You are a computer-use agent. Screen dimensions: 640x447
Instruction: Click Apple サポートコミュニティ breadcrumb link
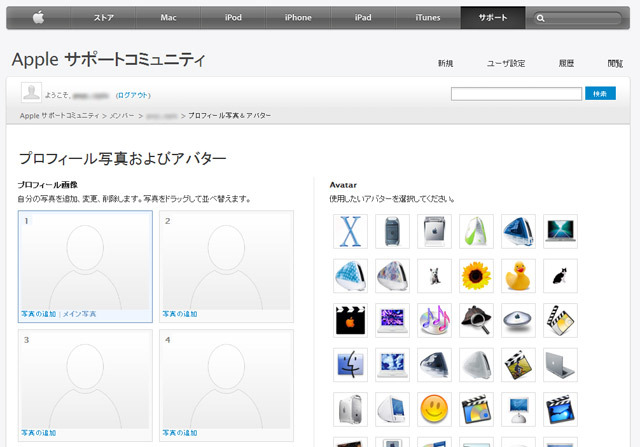coord(60,116)
